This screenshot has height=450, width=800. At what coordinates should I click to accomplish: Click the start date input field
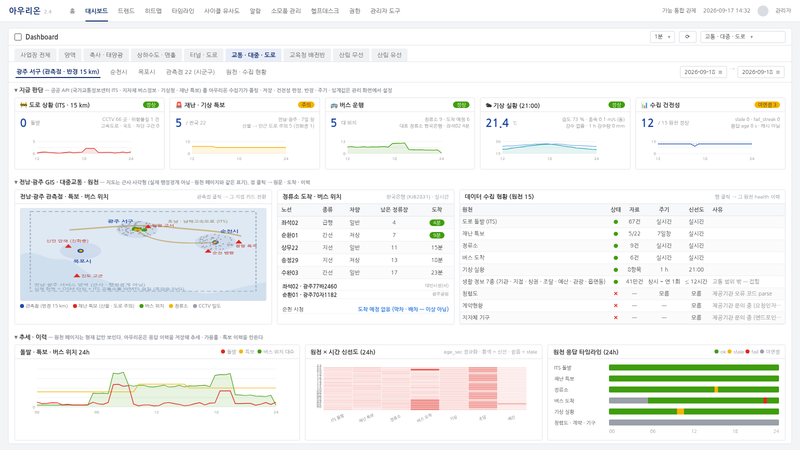(x=703, y=72)
